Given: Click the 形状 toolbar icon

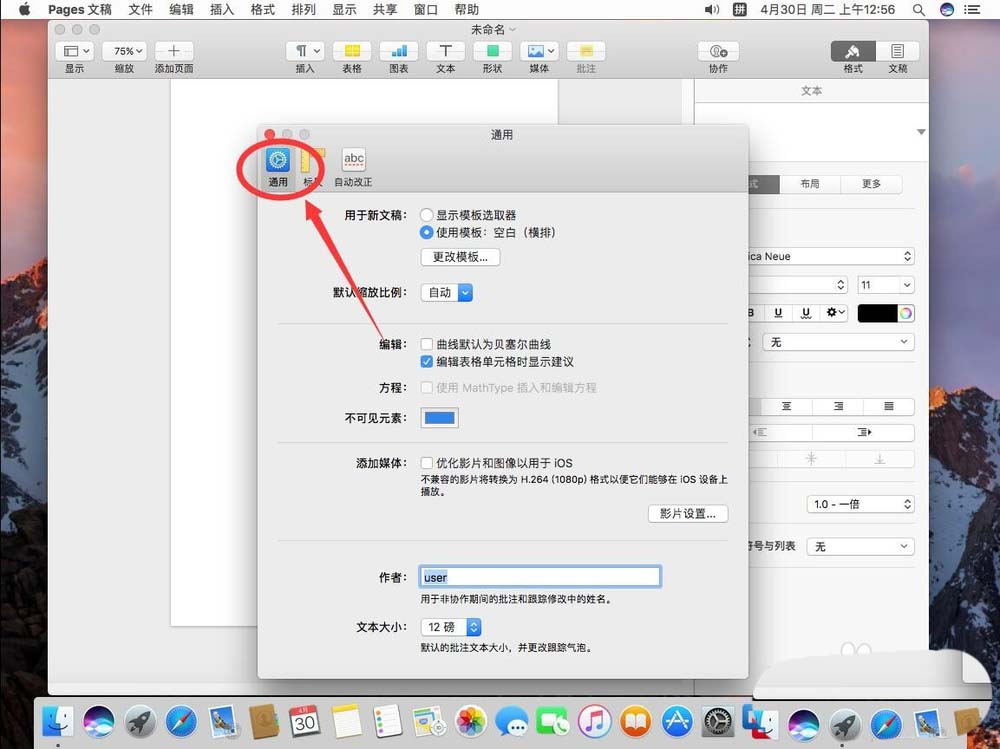Looking at the screenshot, I should click(492, 50).
